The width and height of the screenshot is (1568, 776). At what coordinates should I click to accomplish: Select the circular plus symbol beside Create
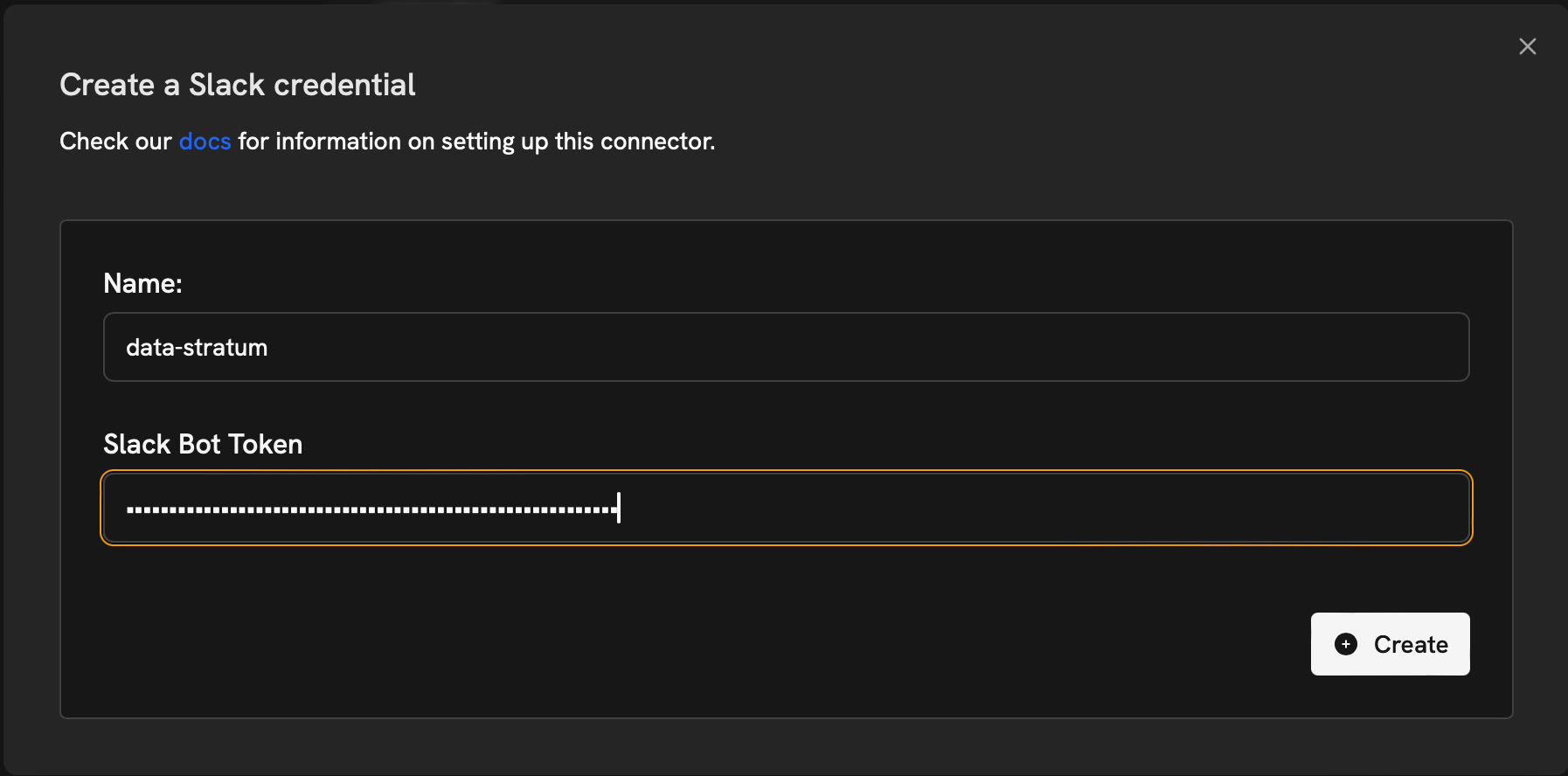(x=1346, y=643)
